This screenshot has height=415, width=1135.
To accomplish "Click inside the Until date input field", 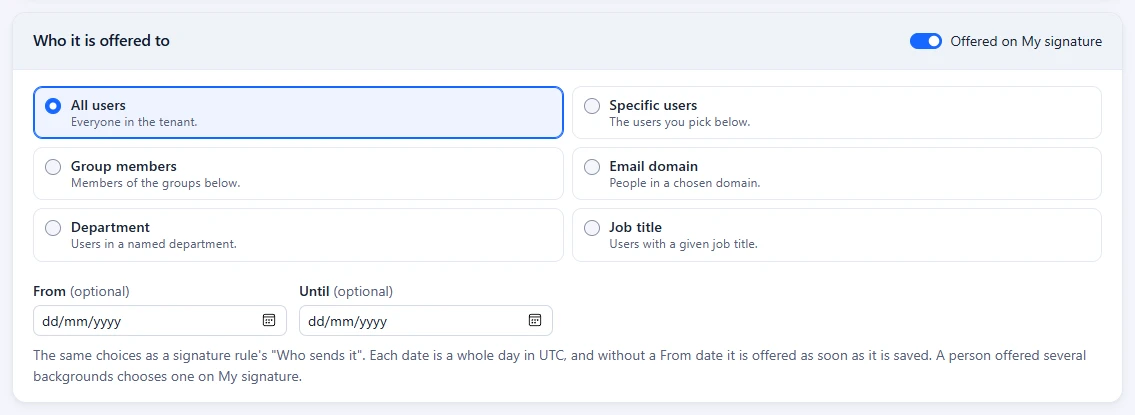I will click(x=426, y=321).
